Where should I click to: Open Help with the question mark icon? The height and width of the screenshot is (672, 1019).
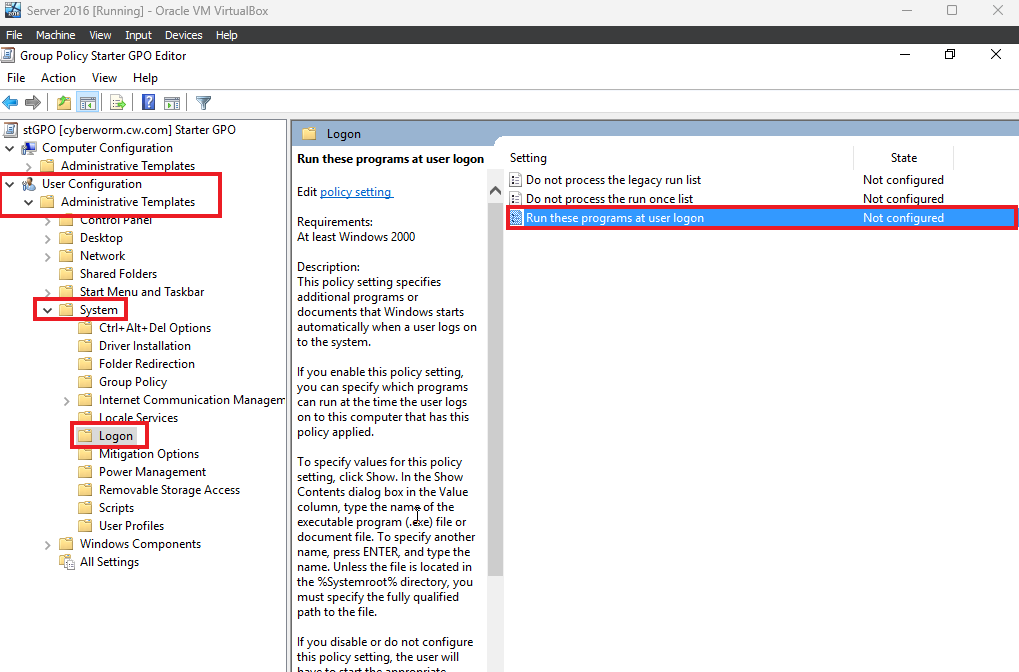149,103
